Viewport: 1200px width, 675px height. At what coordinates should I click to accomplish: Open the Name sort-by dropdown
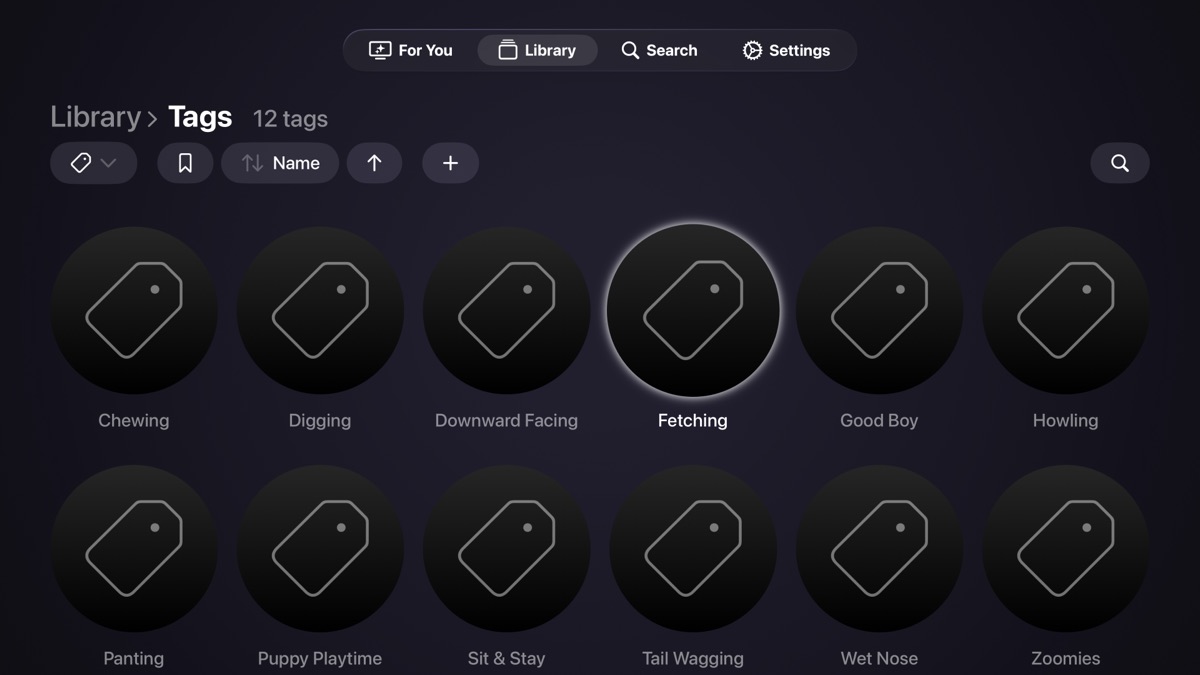[280, 163]
